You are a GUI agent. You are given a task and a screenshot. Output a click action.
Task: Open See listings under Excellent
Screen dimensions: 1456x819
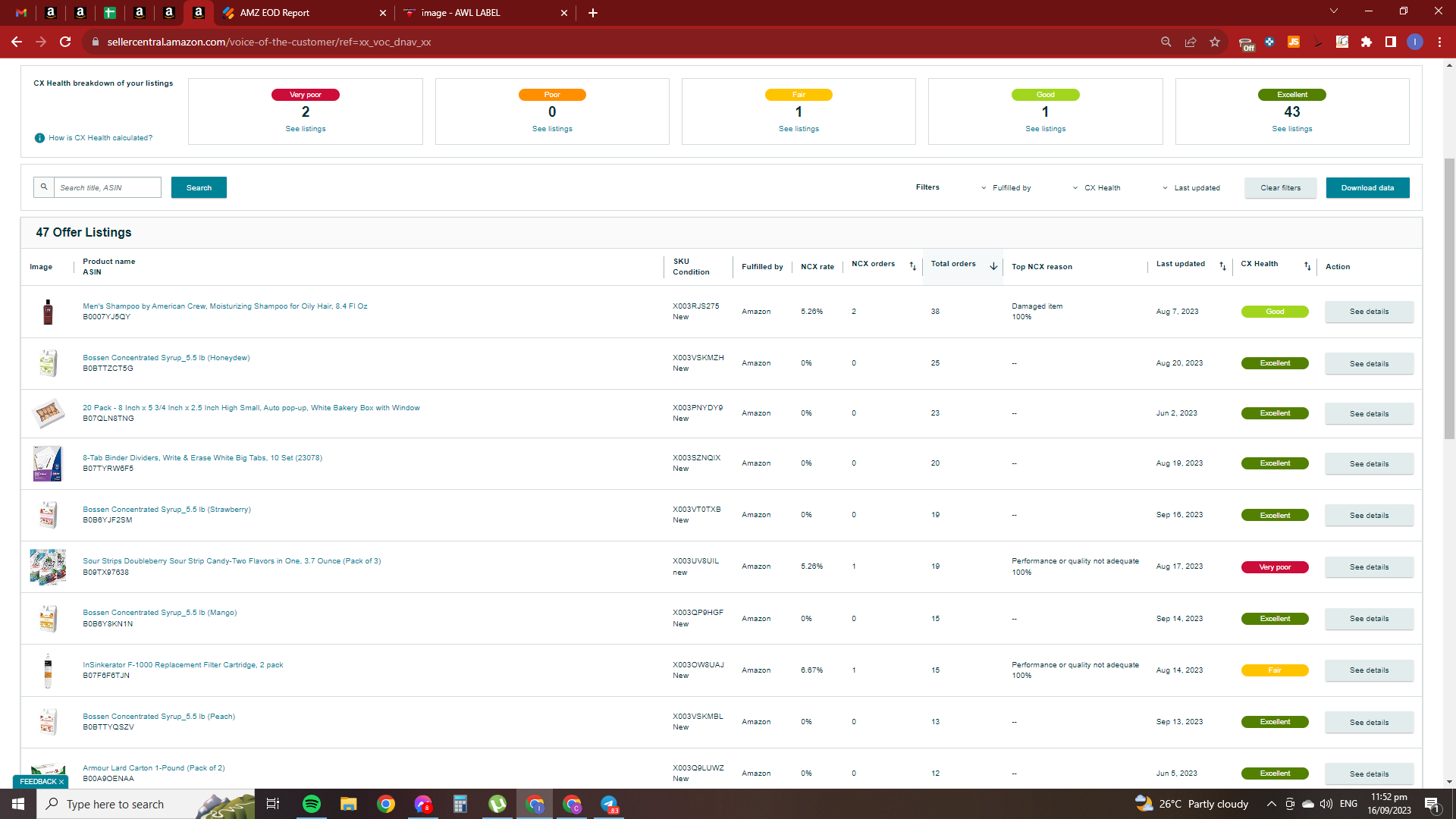[x=1292, y=129]
